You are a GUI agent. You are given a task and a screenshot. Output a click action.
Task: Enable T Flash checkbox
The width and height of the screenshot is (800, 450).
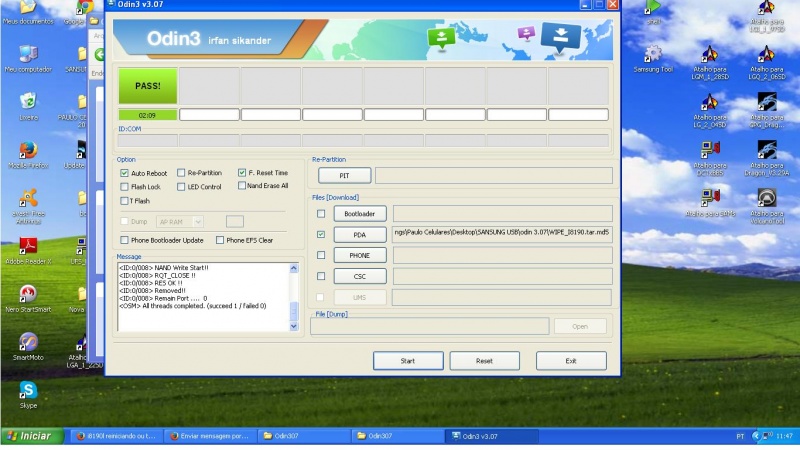124,201
